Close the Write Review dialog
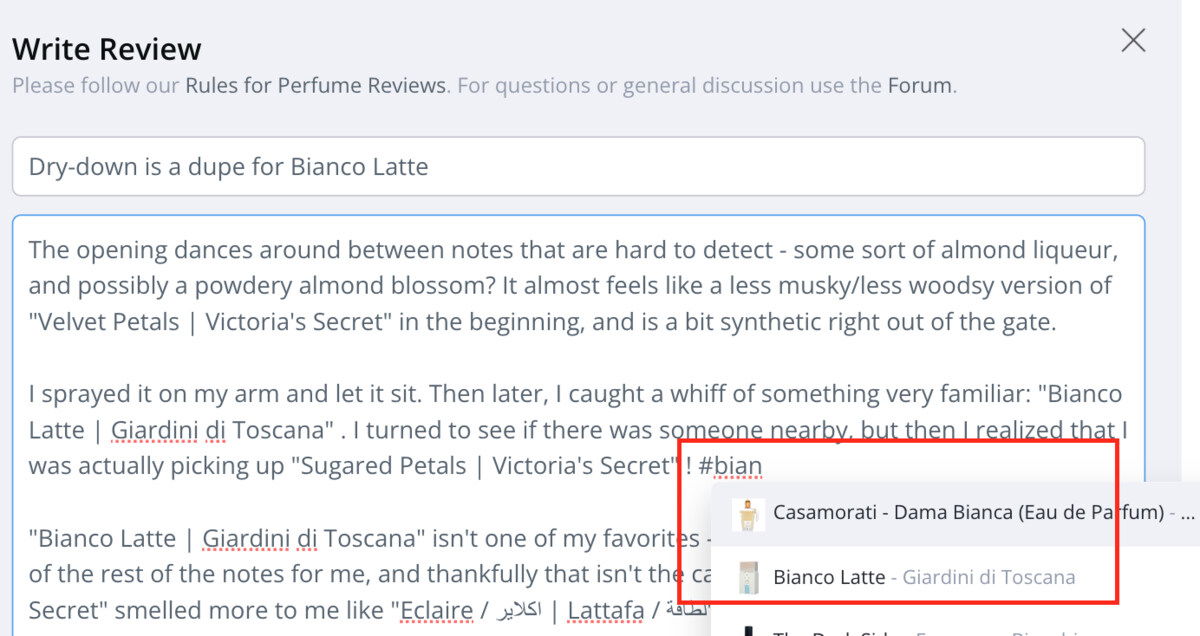The height and width of the screenshot is (636, 1200). click(x=1133, y=40)
